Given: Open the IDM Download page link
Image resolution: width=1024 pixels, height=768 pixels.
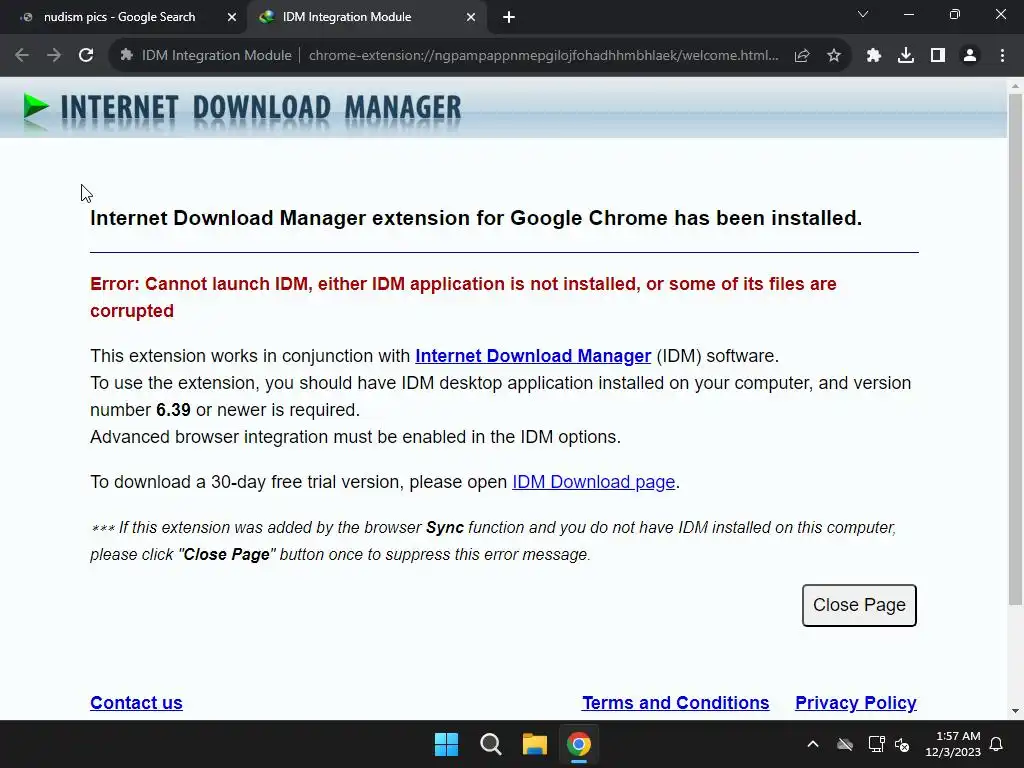Looking at the screenshot, I should (x=593, y=482).
